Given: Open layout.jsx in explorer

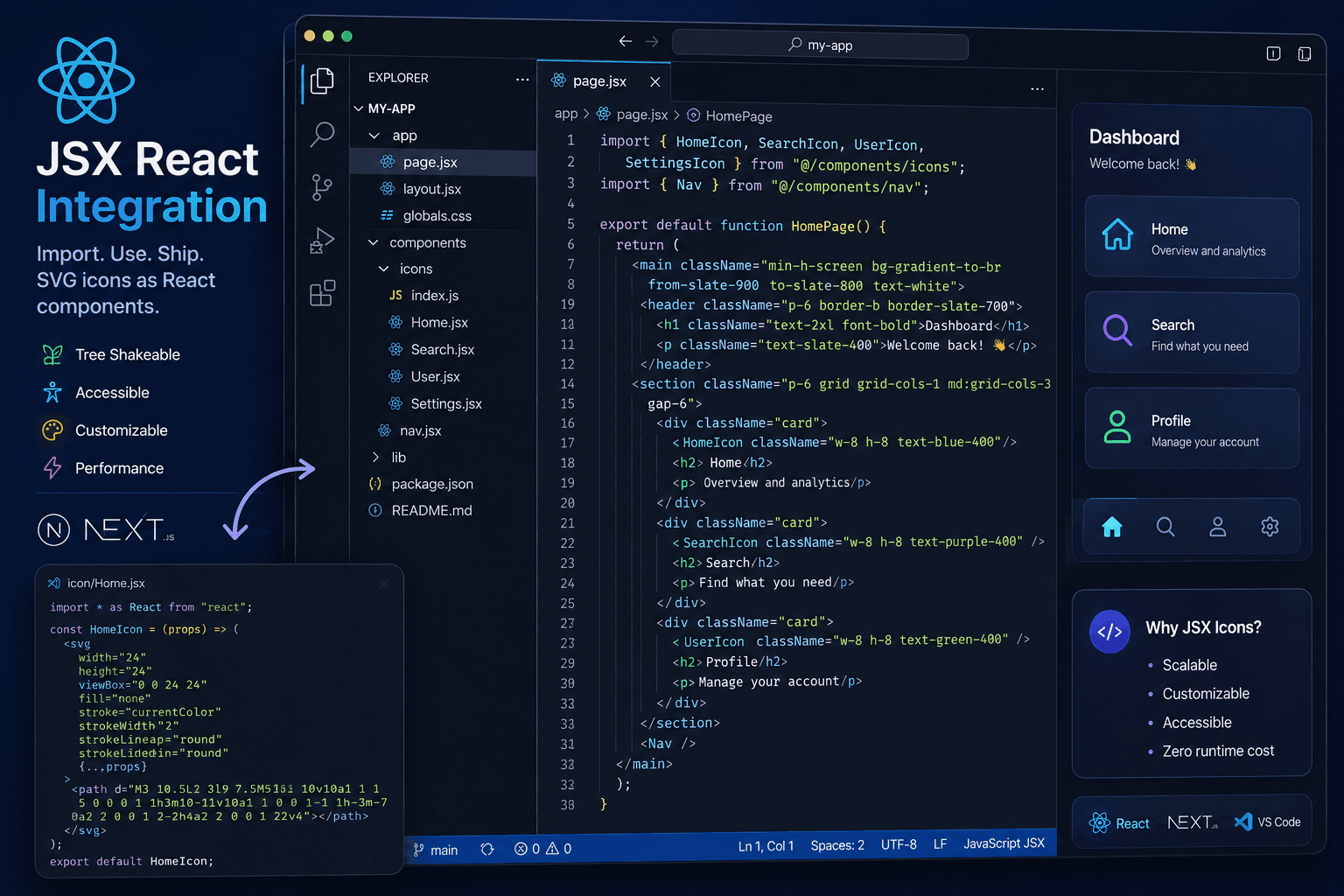Looking at the screenshot, I should (x=432, y=189).
